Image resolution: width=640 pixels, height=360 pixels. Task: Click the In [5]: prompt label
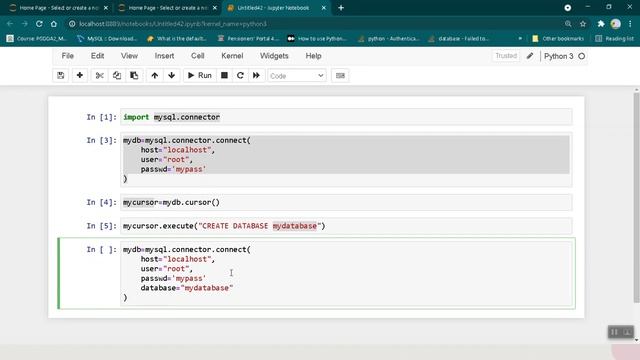click(x=102, y=226)
